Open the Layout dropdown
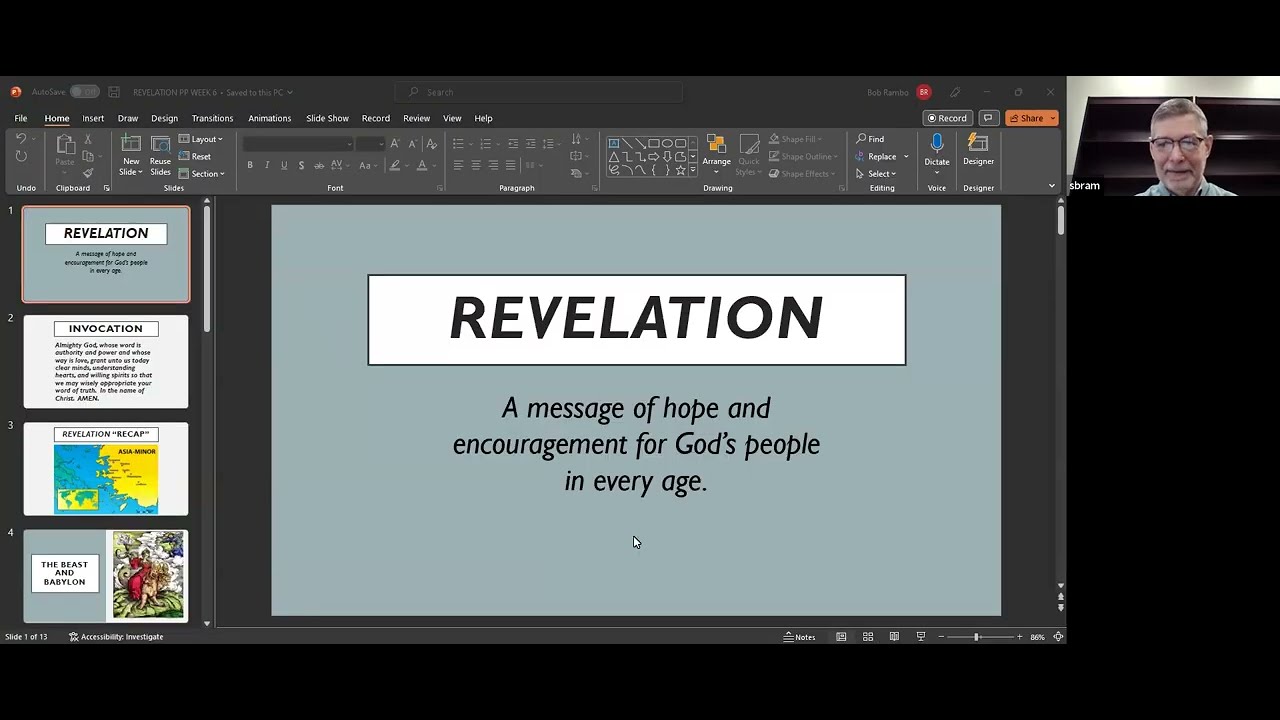Screen dimensions: 1280x720 (x=201, y=139)
